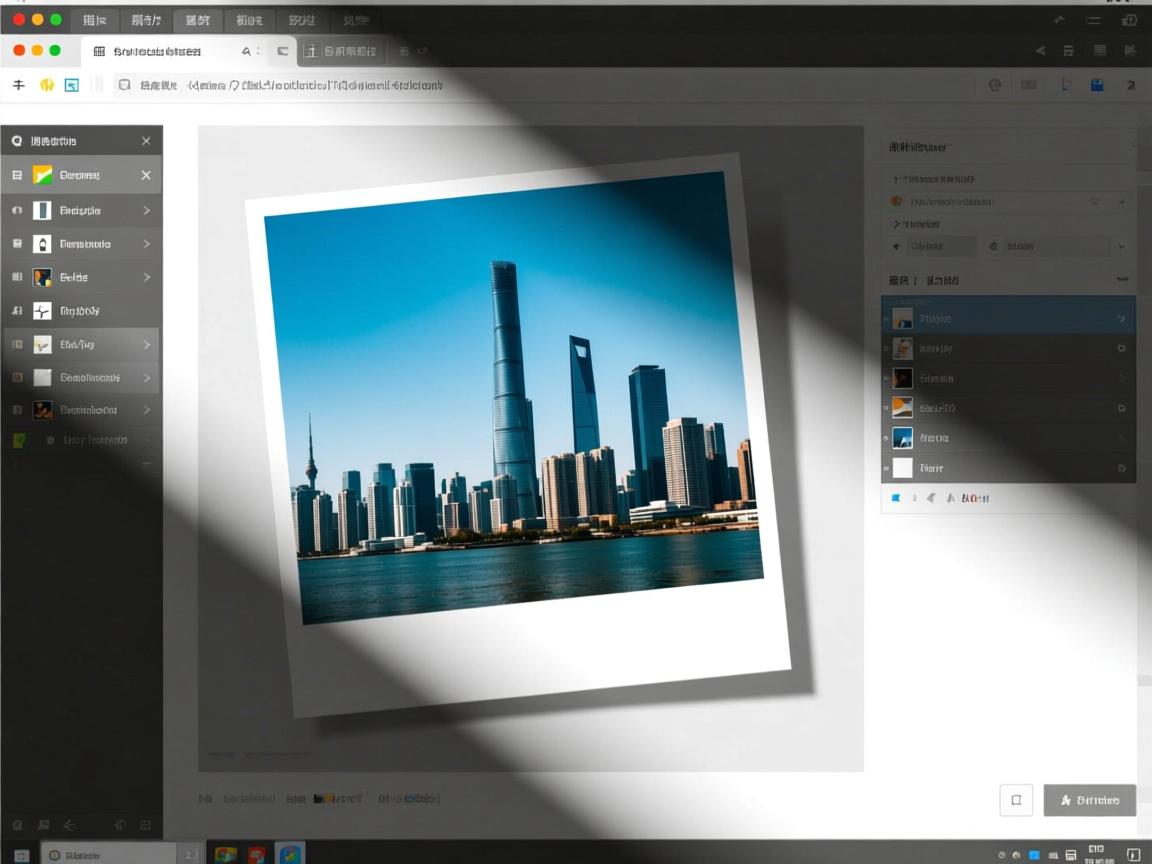Viewport: 1152px width, 864px height.
Task: Toggle visibility of the face-thumbnail layer
Action: [1121, 348]
